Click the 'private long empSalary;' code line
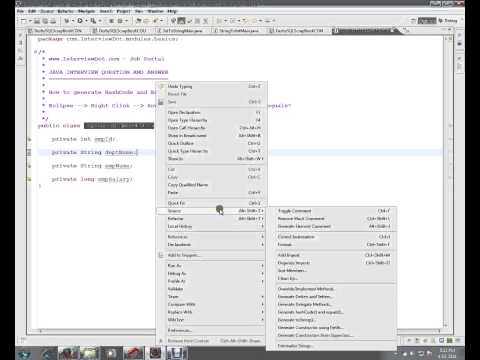This screenshot has height=360, width=480. coord(92,179)
